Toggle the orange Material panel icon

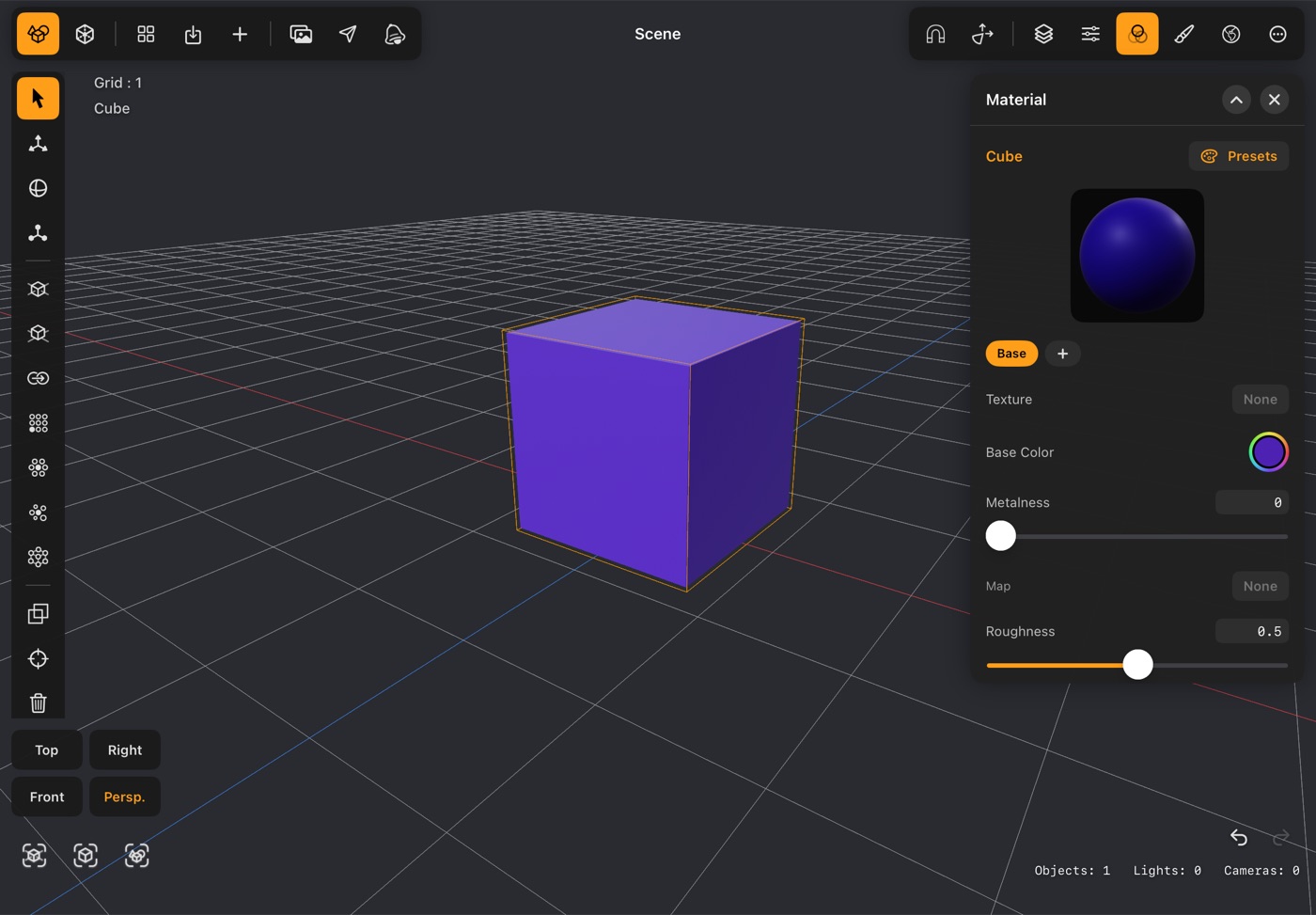[x=1137, y=34]
